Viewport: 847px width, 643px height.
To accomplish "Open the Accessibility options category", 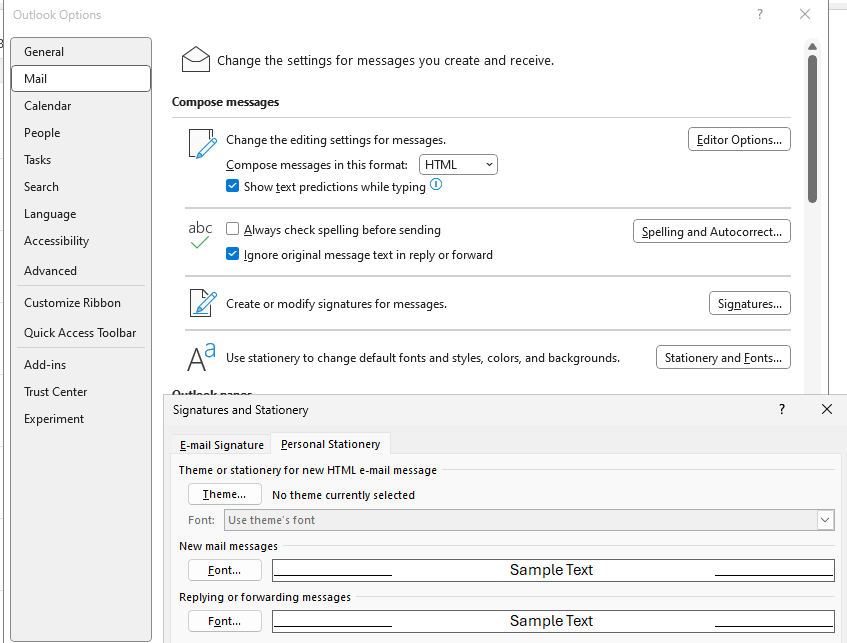I will 81,241.
